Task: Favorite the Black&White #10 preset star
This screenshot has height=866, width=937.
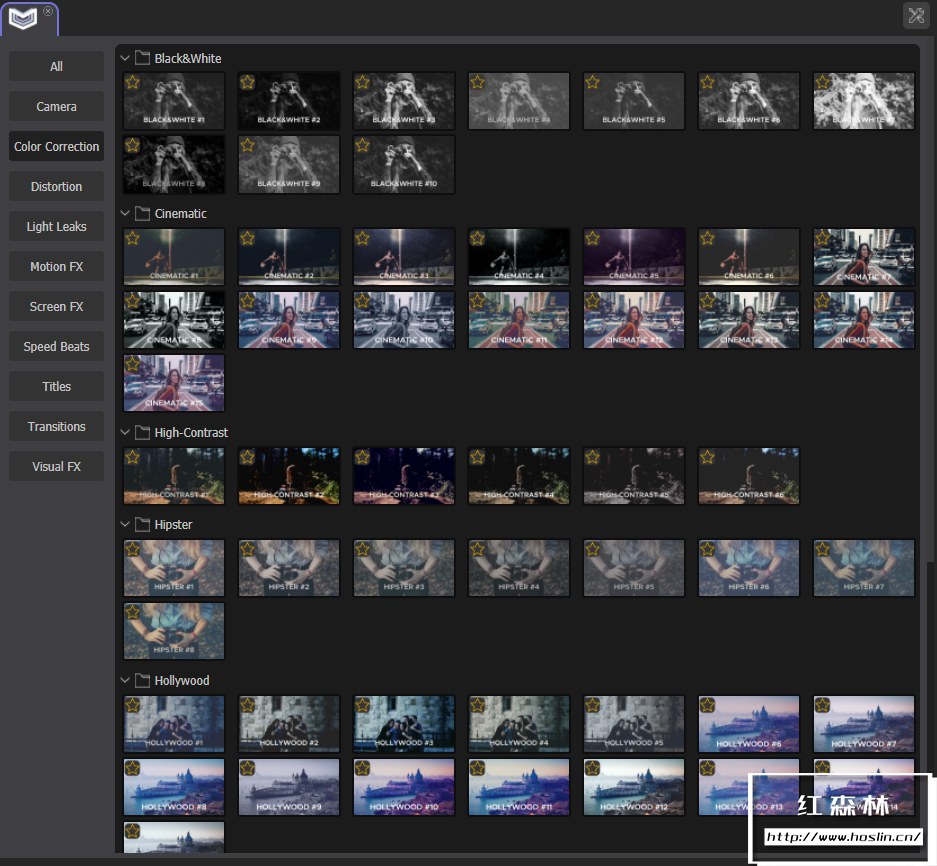Action: (362, 145)
